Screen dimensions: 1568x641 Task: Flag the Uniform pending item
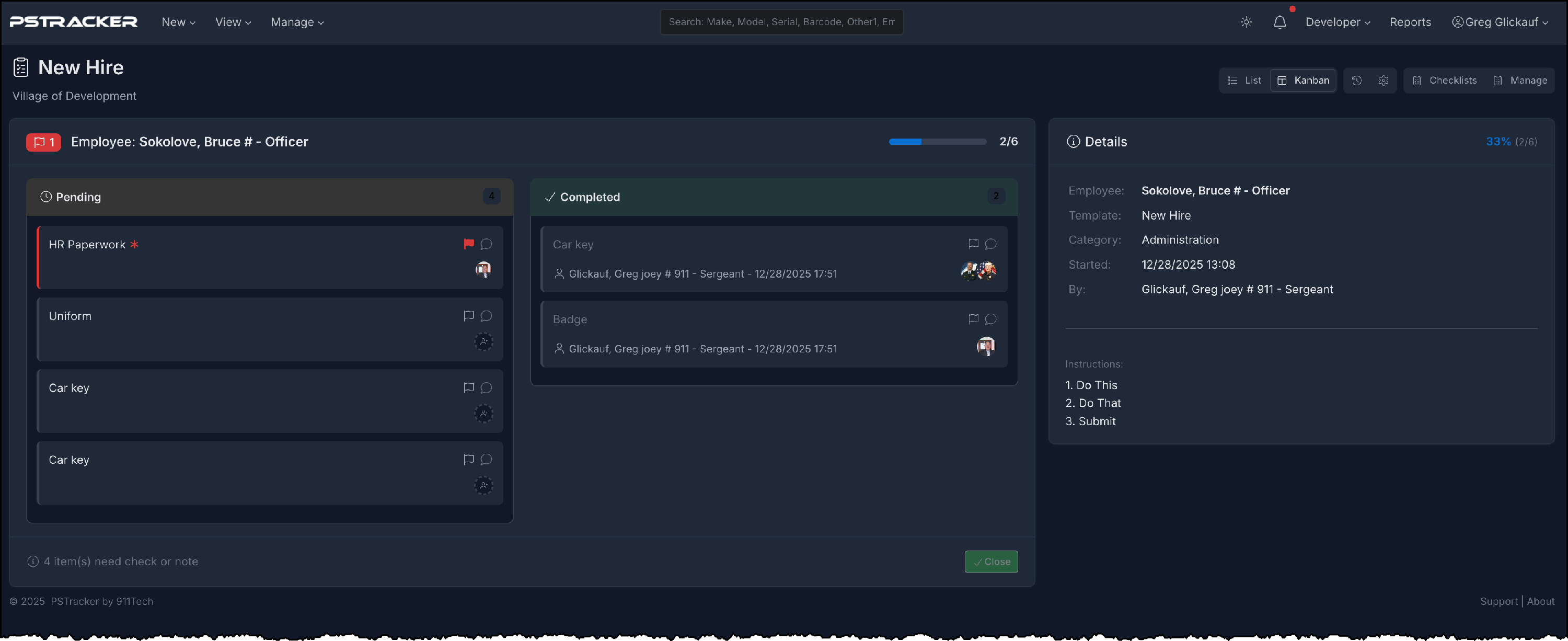[468, 316]
